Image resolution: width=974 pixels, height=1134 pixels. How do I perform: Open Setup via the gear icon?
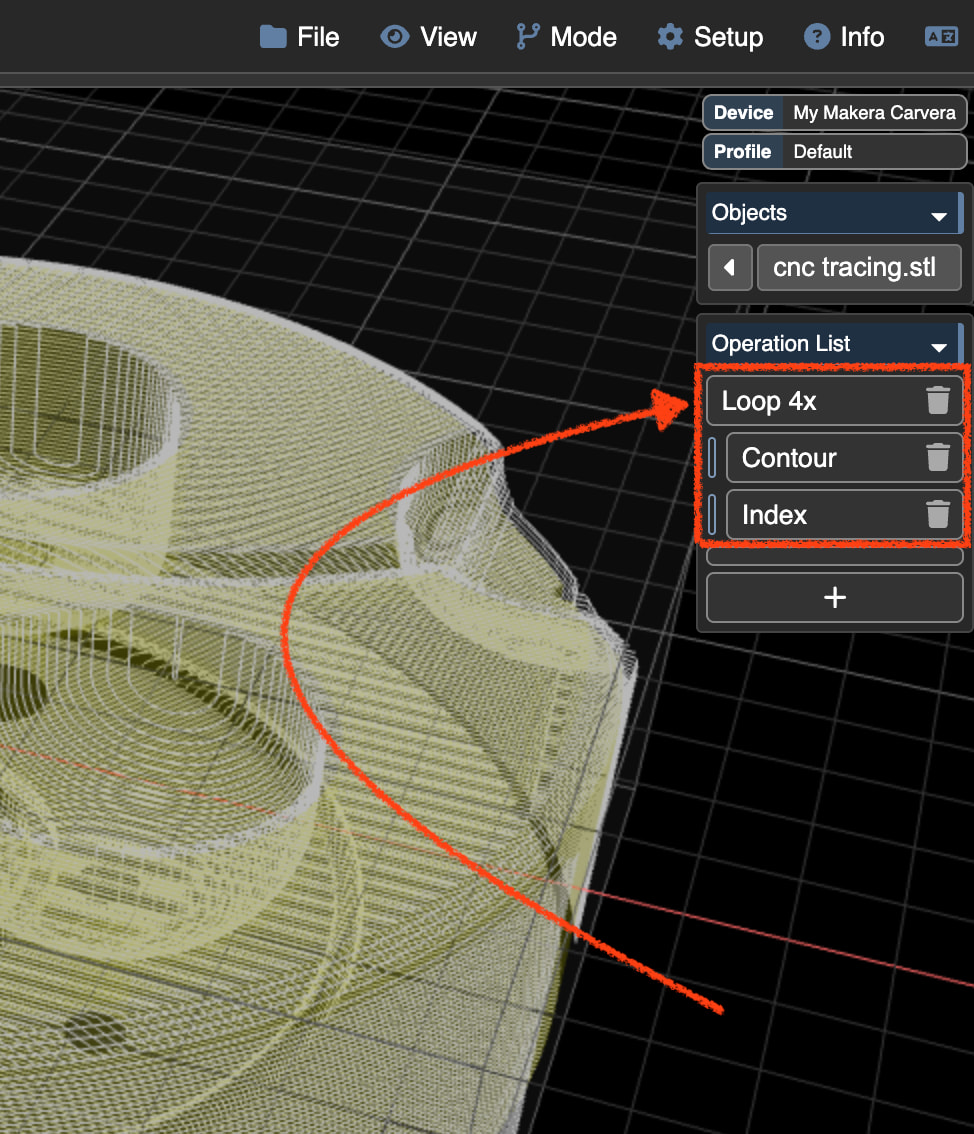tap(669, 37)
